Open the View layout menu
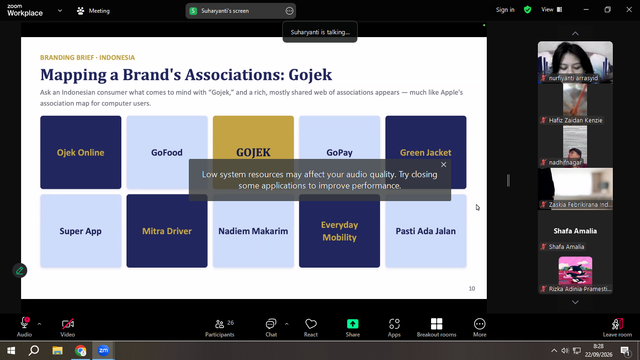 [x=552, y=10]
